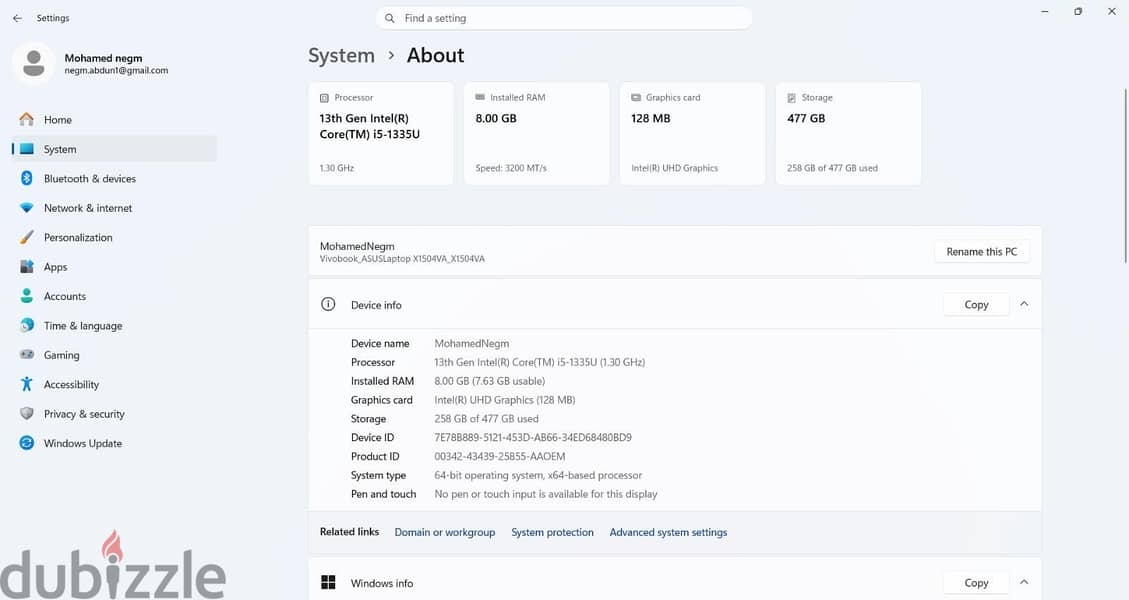Select the Device ID value text

533,437
